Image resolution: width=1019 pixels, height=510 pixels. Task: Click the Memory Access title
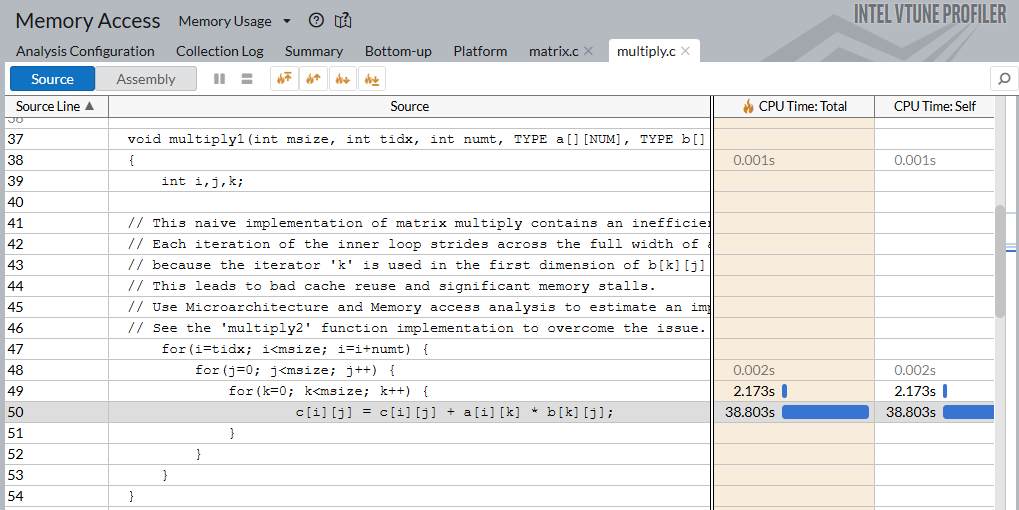88,21
